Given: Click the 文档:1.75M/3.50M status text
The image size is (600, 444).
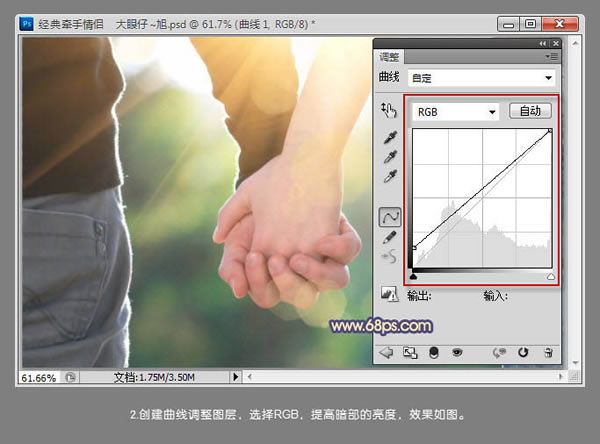Looking at the screenshot, I should (x=154, y=377).
